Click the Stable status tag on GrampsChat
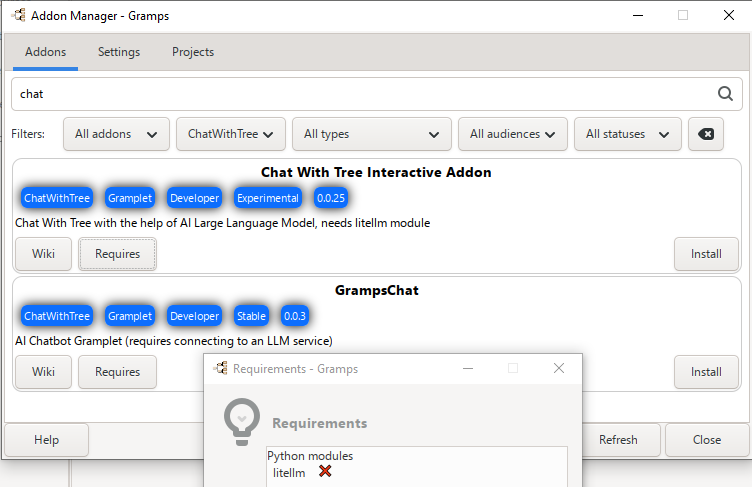 coord(251,316)
